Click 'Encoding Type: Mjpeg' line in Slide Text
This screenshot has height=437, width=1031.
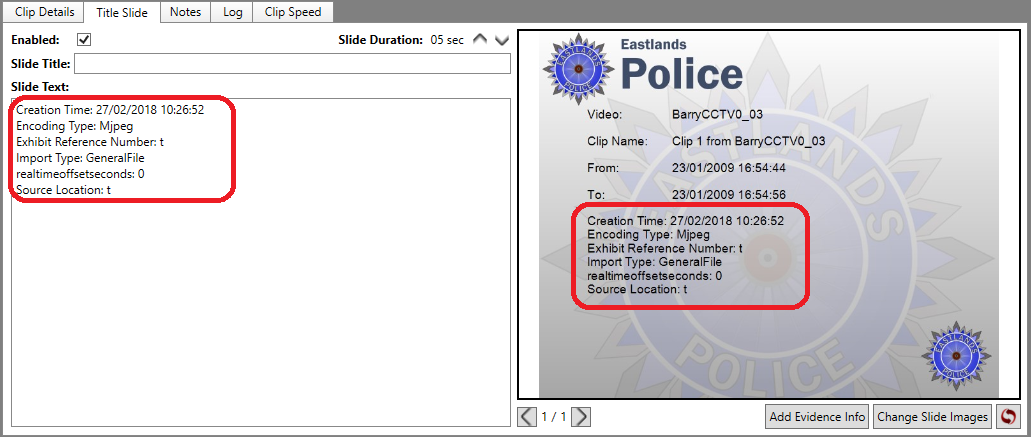click(74, 126)
